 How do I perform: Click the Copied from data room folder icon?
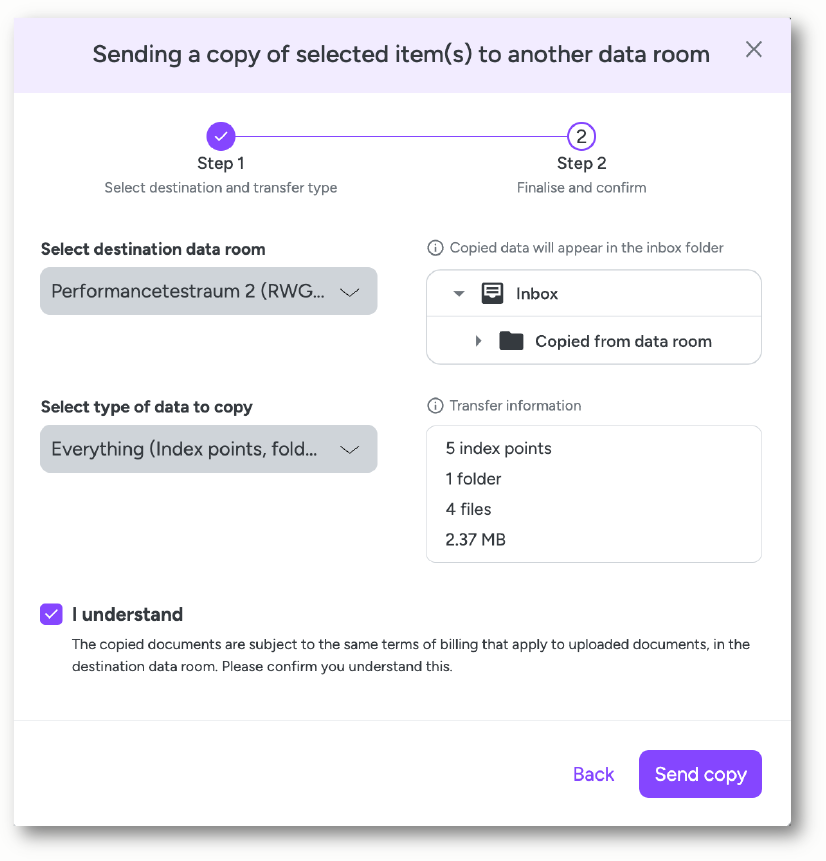pyautogui.click(x=511, y=341)
